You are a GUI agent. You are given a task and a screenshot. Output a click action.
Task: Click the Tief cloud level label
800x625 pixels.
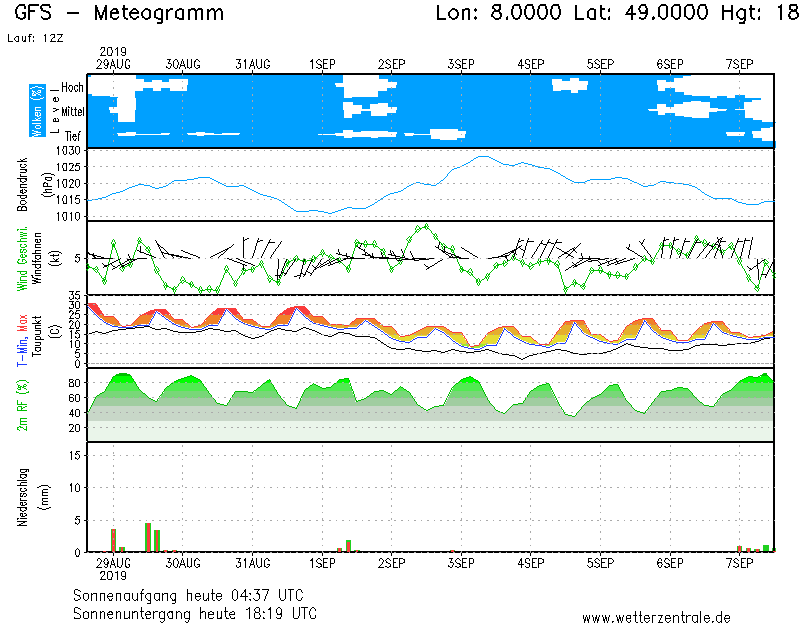tap(73, 135)
